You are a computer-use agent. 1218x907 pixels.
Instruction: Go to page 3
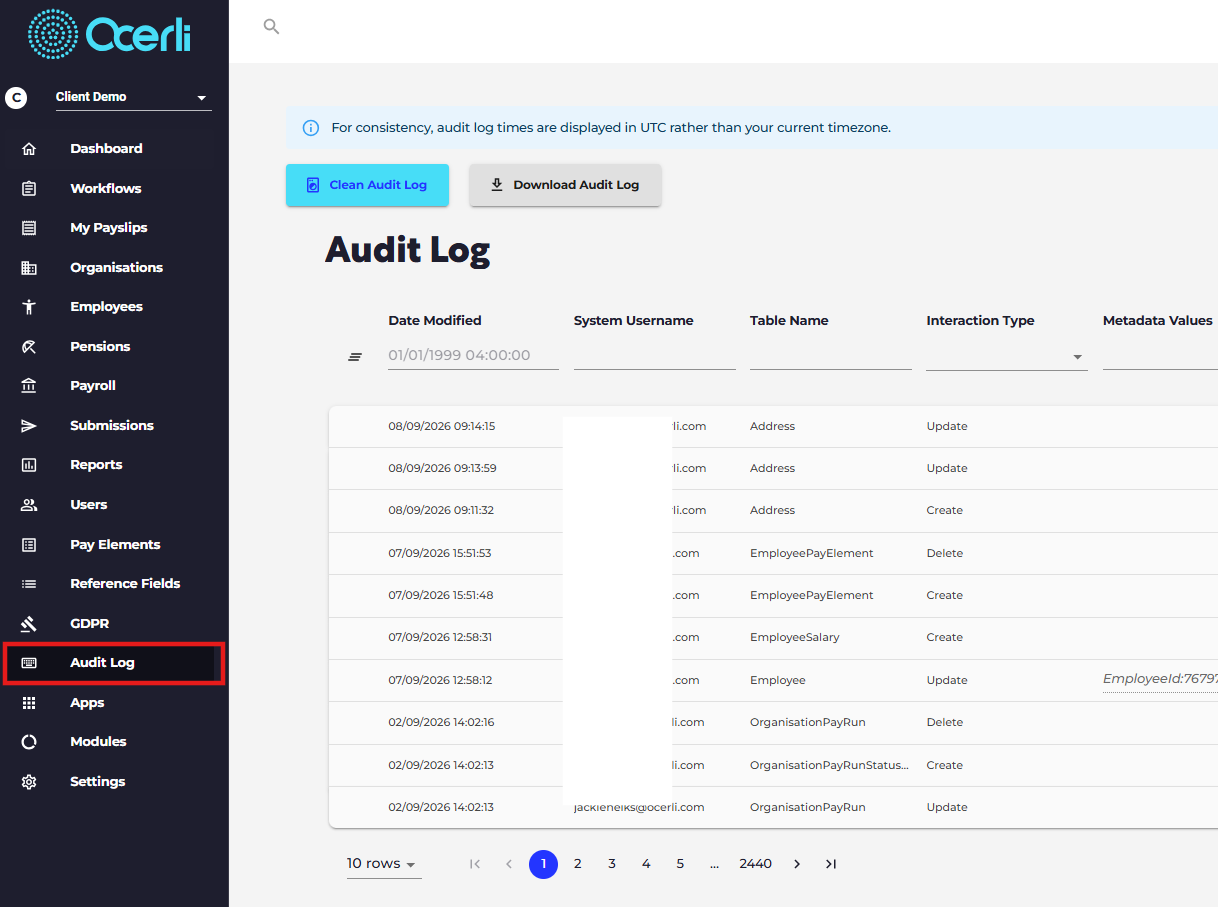tap(612, 864)
